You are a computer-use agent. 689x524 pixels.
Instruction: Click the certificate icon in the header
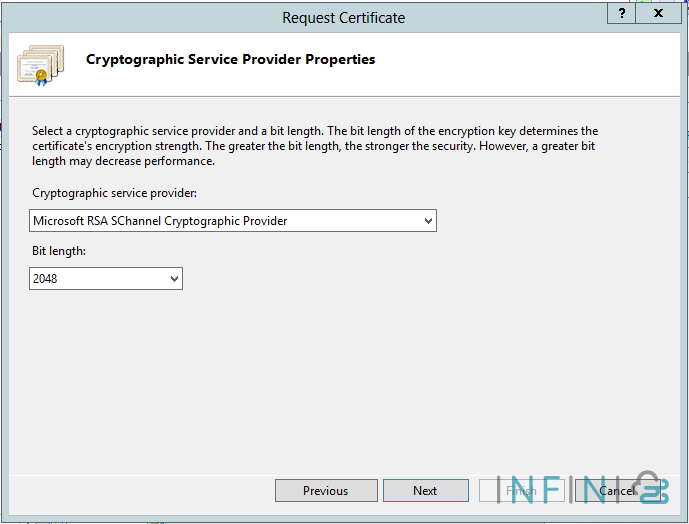tap(40, 63)
